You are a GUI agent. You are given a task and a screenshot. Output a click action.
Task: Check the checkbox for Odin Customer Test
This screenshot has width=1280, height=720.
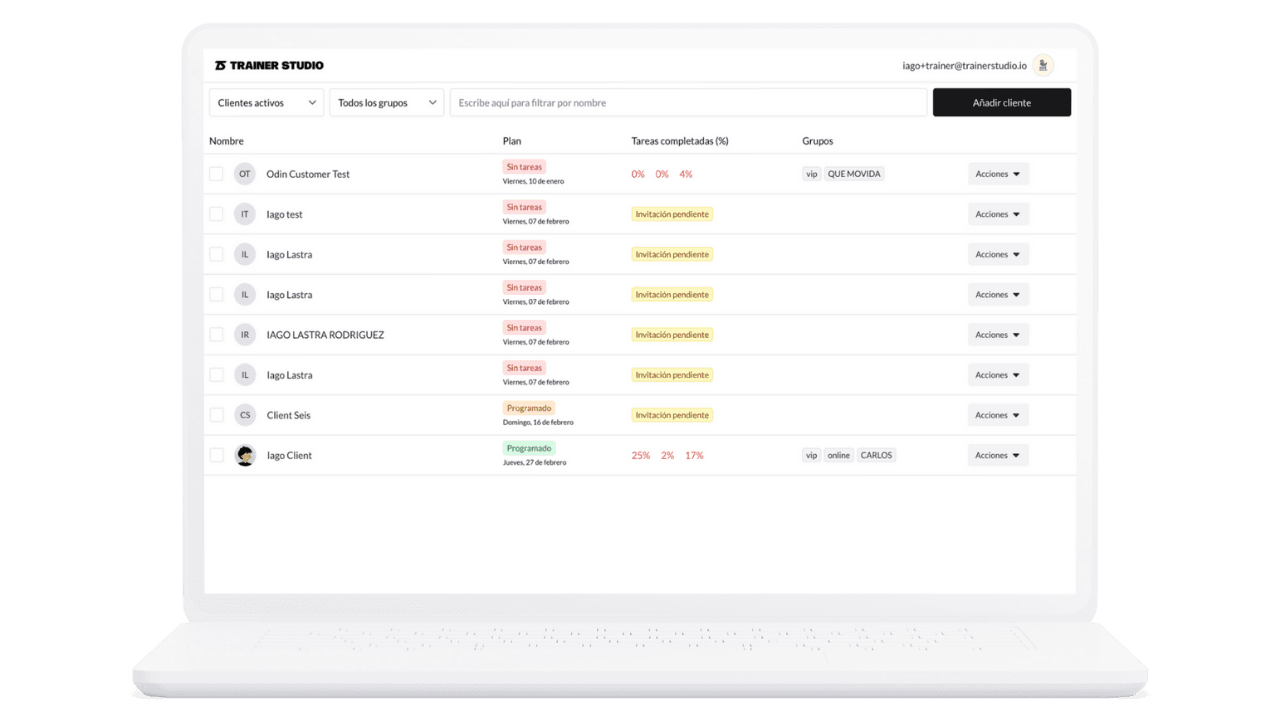click(216, 173)
